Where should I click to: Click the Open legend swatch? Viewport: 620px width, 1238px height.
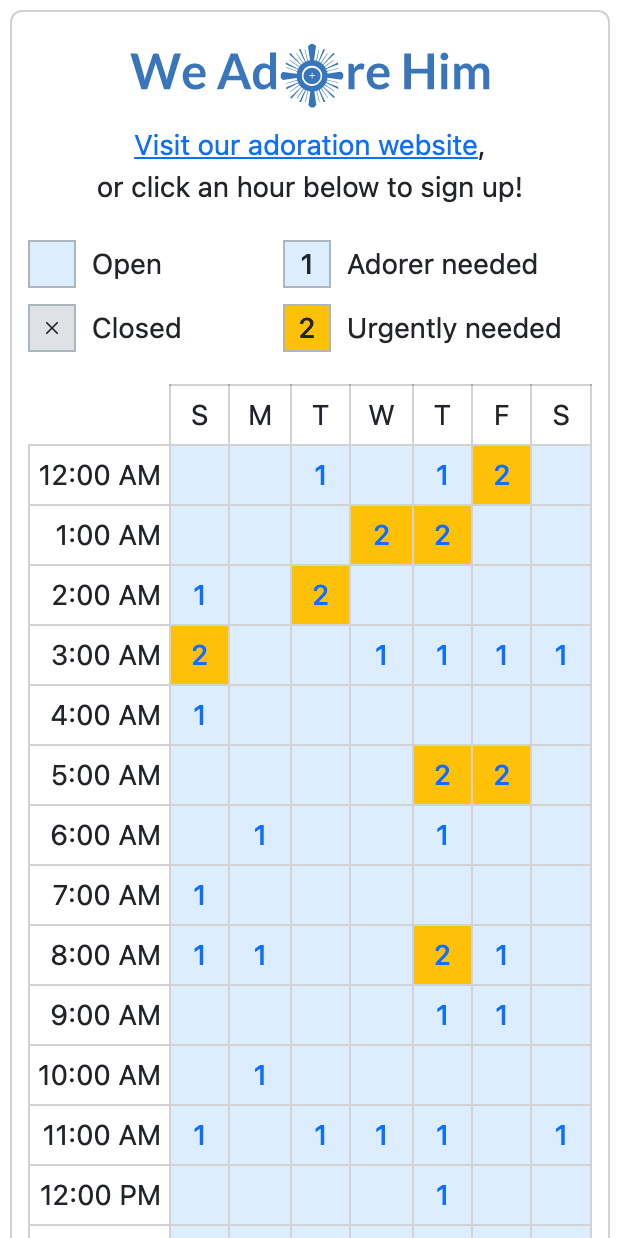pyautogui.click(x=52, y=265)
